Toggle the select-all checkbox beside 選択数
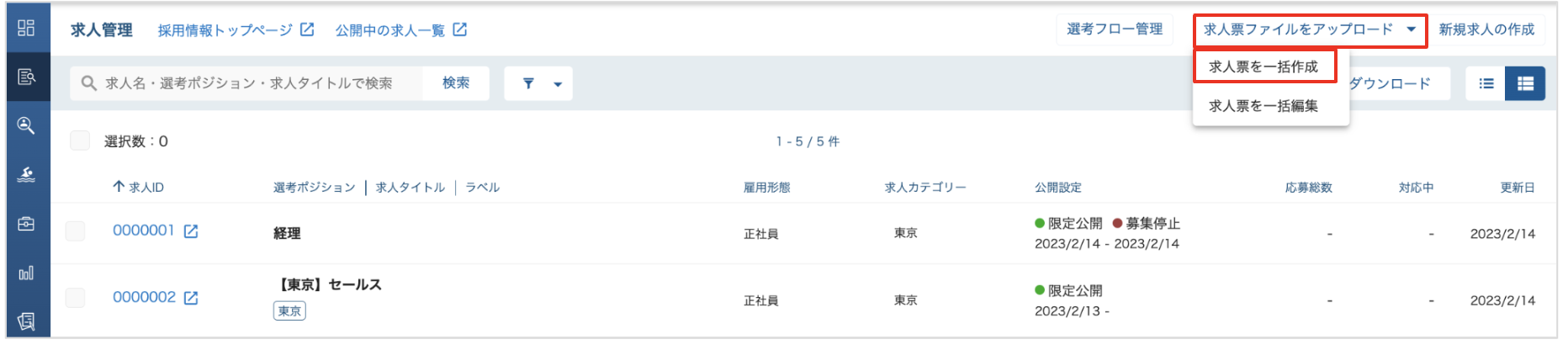 pyautogui.click(x=80, y=141)
